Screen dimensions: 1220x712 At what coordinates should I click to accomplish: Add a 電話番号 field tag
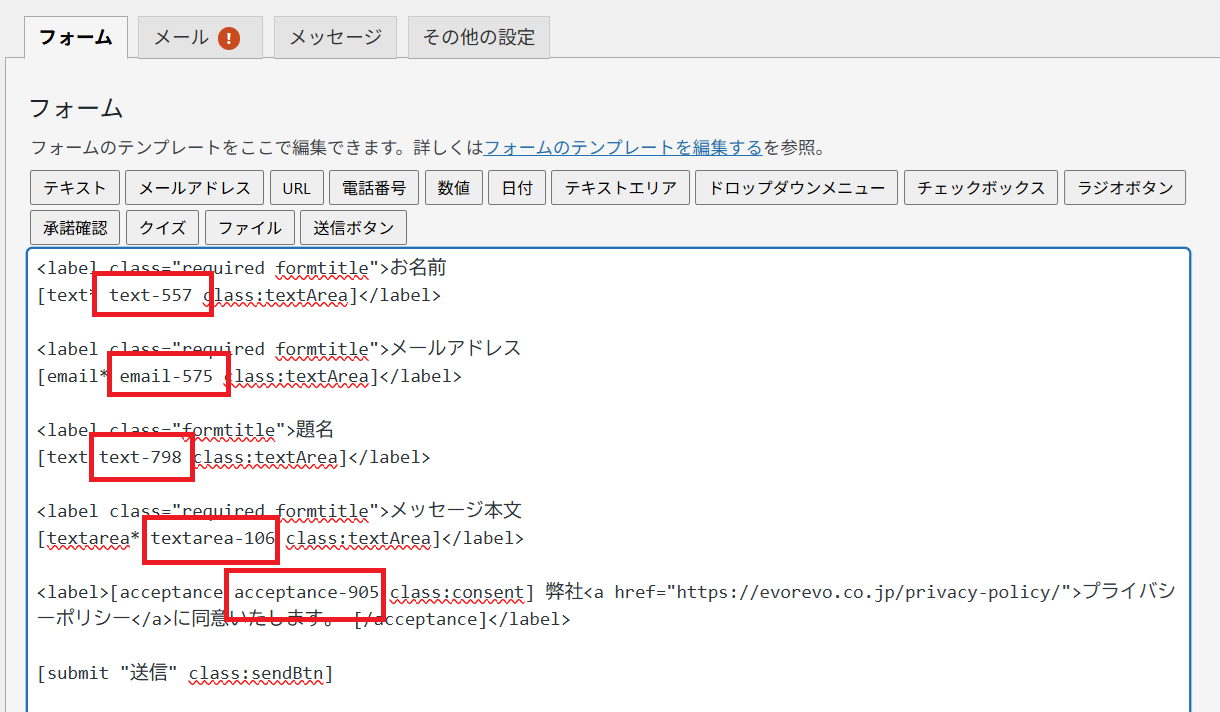pyautogui.click(x=373, y=188)
